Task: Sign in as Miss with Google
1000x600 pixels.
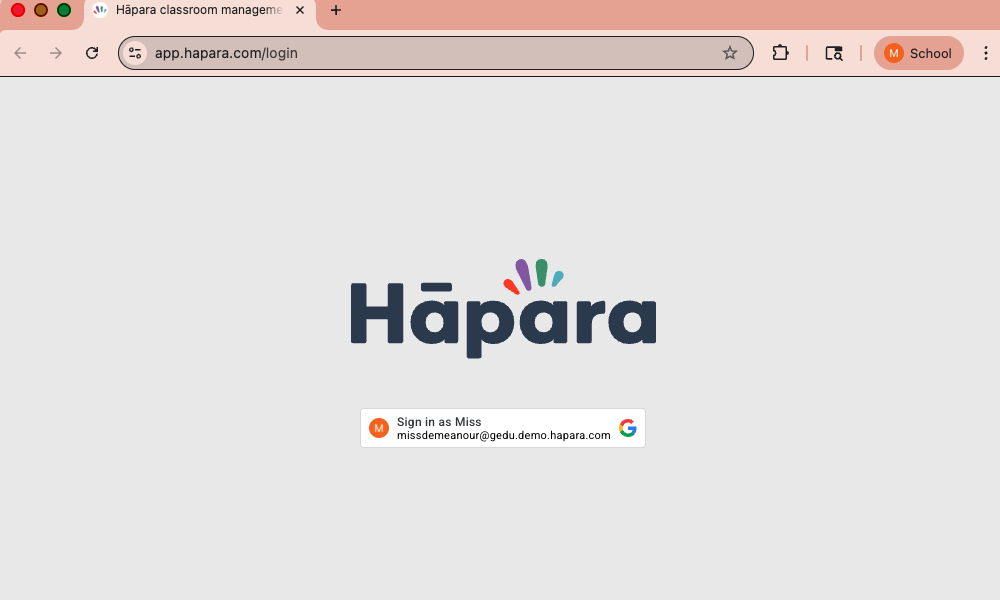Action: click(503, 428)
